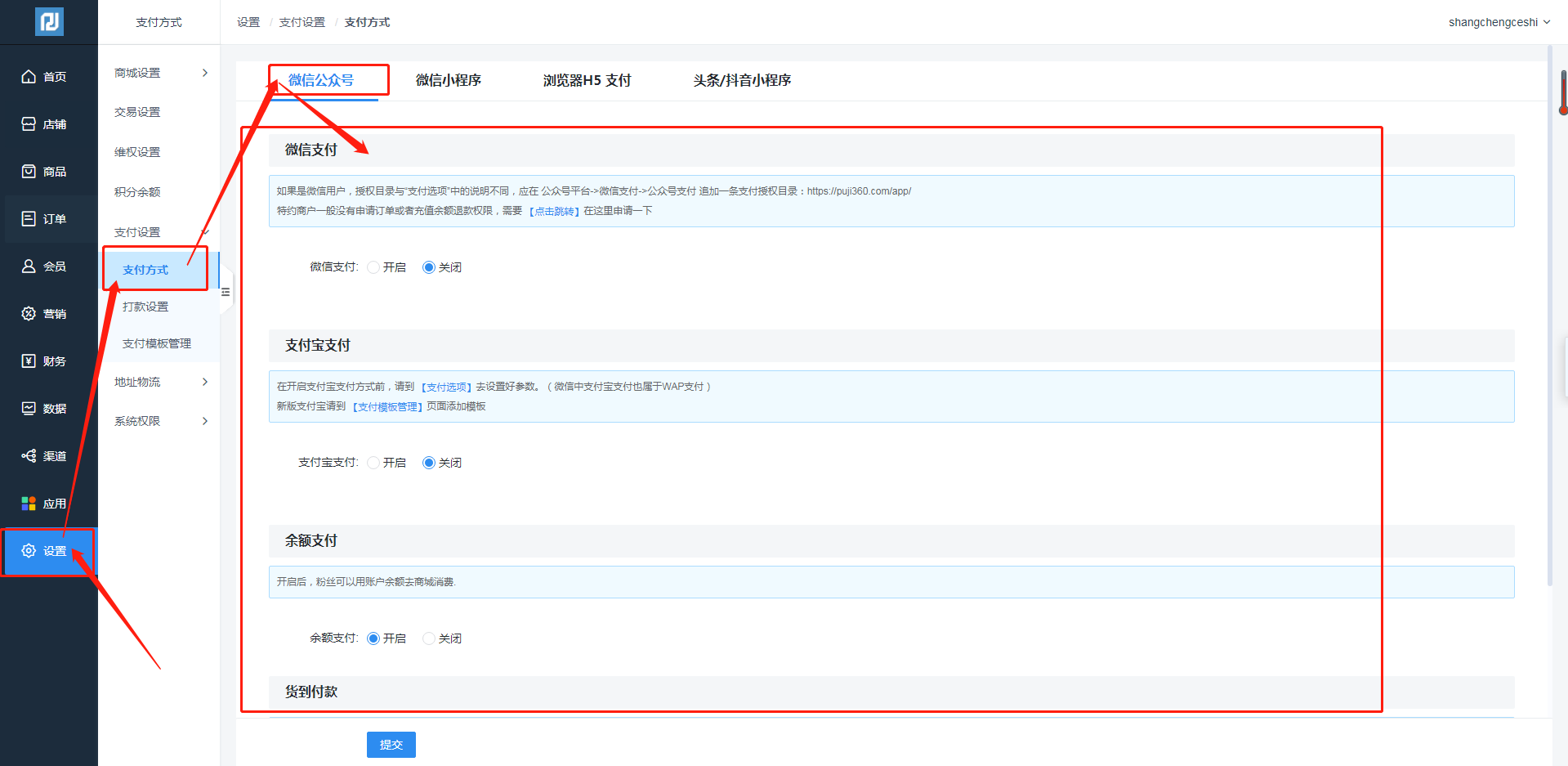The width and height of the screenshot is (1568, 766).
Task: Enable 微信支付 with 开启 radio
Action: coord(373,267)
